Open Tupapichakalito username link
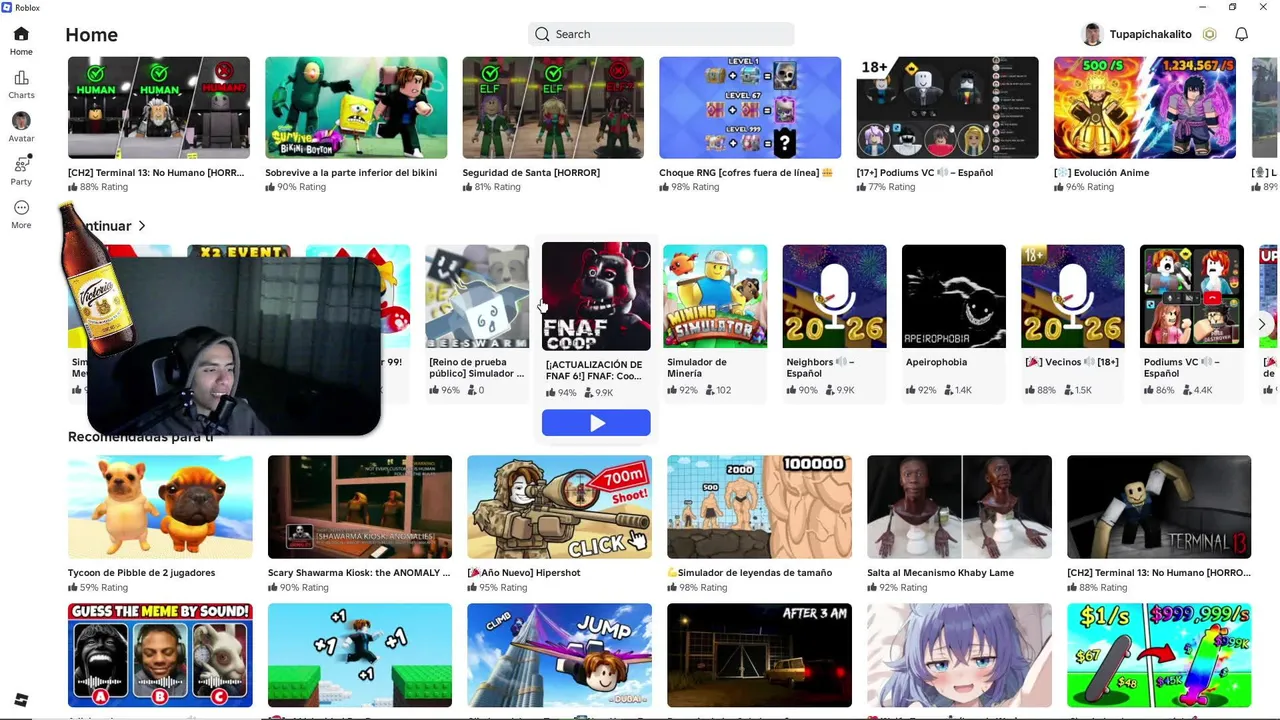This screenshot has height=720, width=1280. [1150, 34]
